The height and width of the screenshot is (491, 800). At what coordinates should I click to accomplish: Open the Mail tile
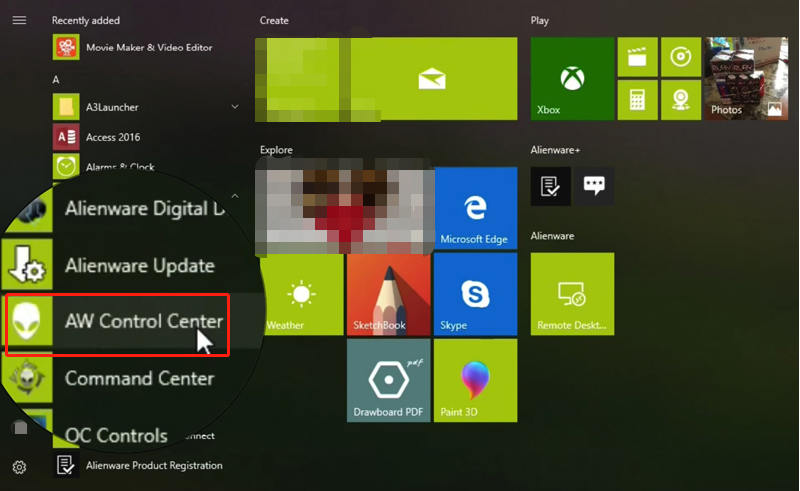click(x=431, y=78)
